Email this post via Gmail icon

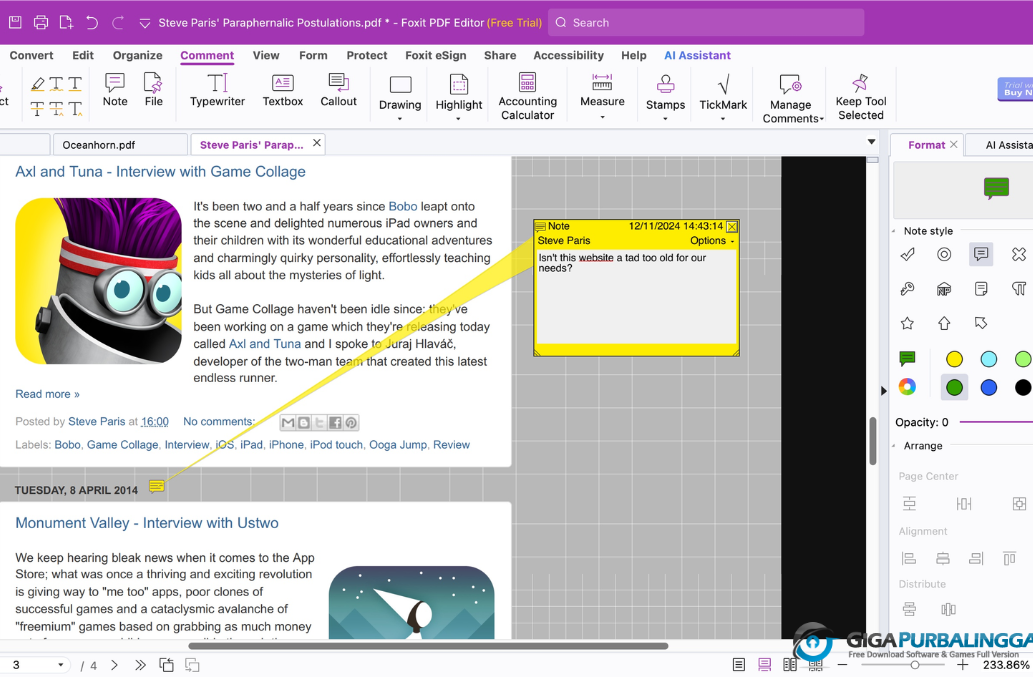click(288, 423)
